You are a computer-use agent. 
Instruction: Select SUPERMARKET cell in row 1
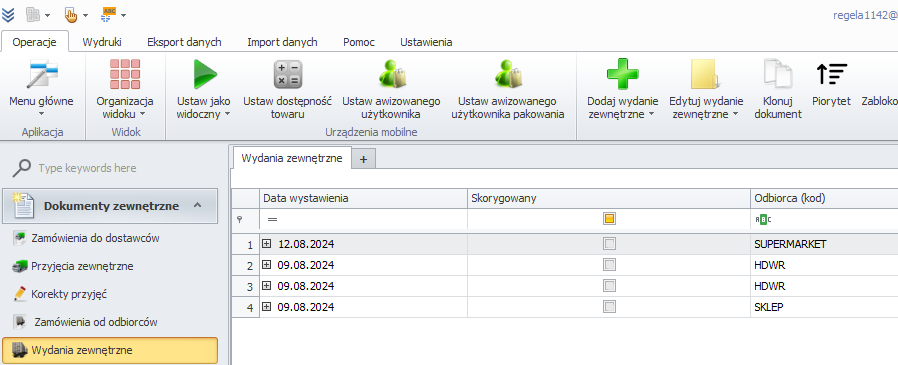tap(825, 244)
